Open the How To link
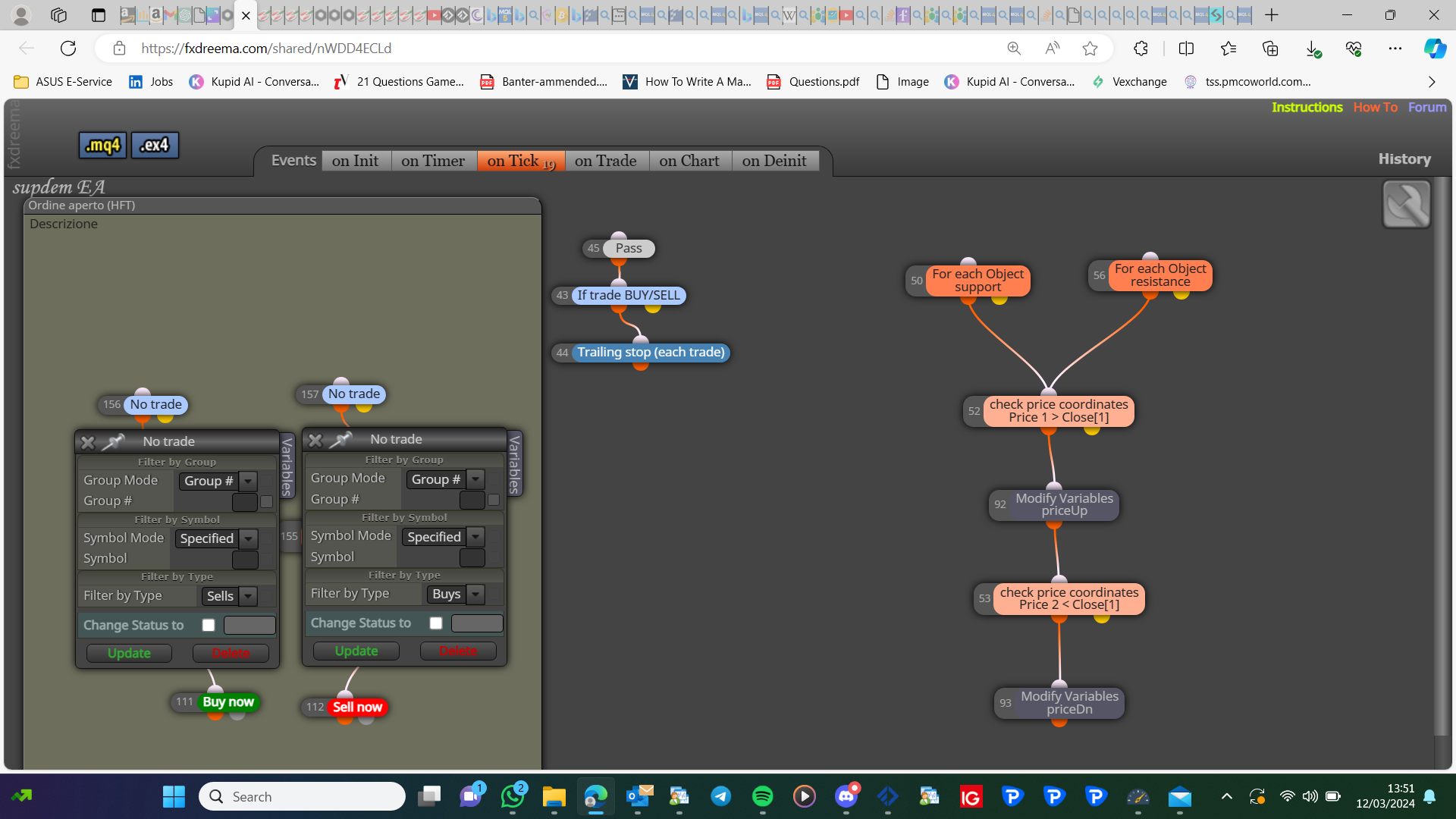Image resolution: width=1456 pixels, height=819 pixels. (x=1375, y=108)
